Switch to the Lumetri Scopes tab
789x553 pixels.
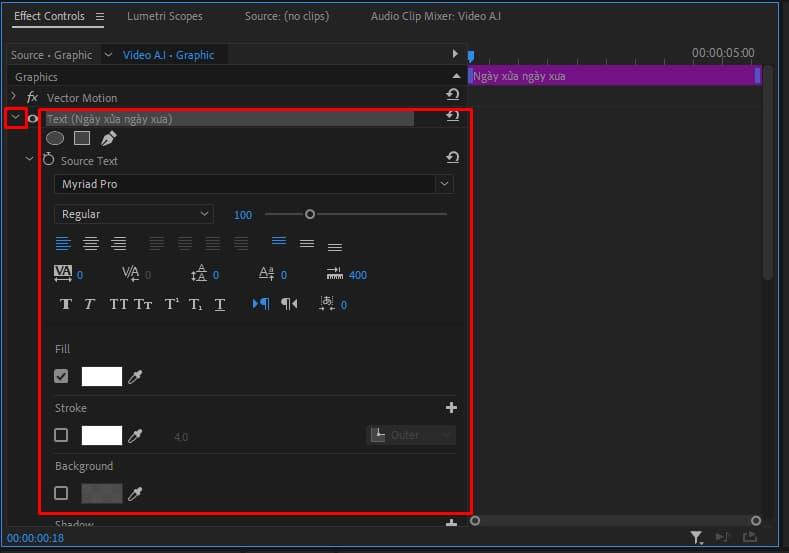point(165,16)
